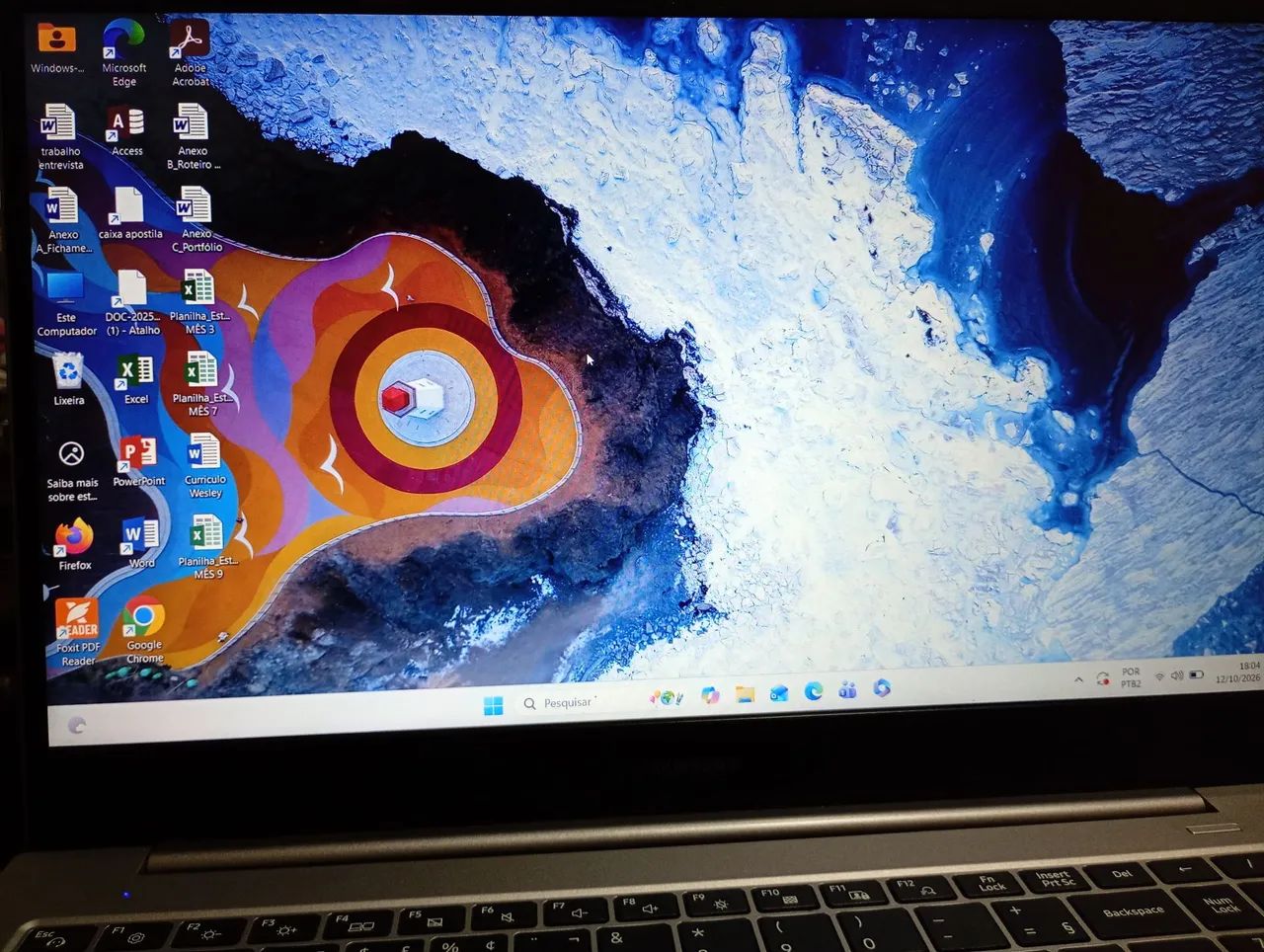Open the Copilot app on the taskbar
1264x952 pixels.
[x=710, y=696]
